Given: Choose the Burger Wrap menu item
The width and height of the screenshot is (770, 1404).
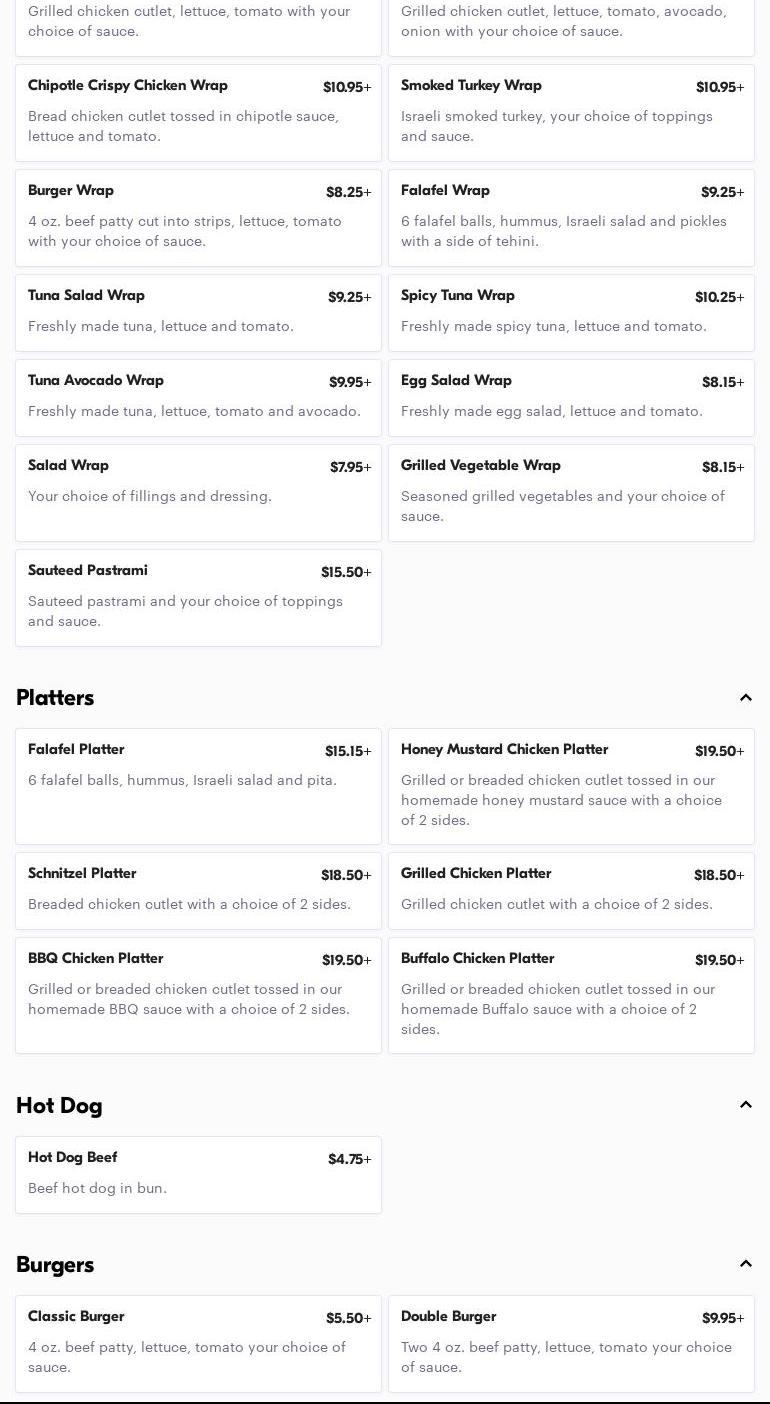Looking at the screenshot, I should pos(198,218).
